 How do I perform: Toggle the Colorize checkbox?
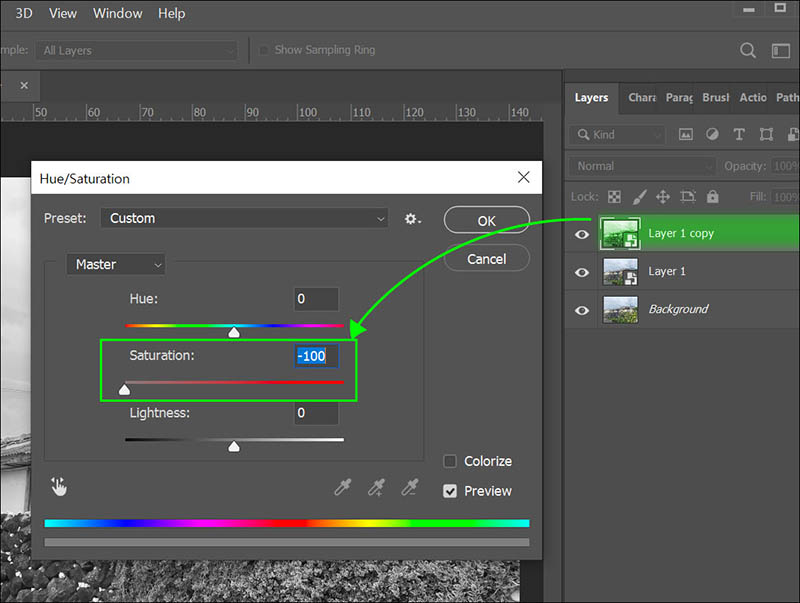point(450,461)
